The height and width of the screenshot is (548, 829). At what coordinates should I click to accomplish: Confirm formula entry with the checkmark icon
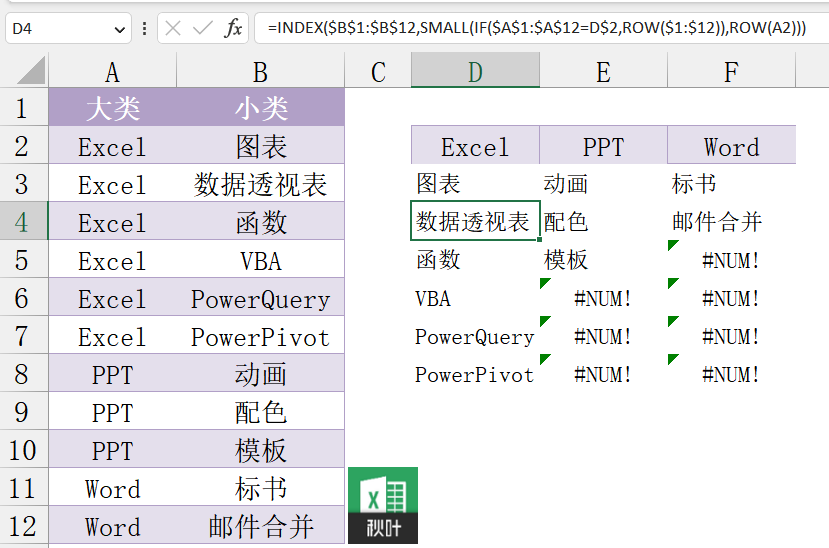(x=202, y=28)
